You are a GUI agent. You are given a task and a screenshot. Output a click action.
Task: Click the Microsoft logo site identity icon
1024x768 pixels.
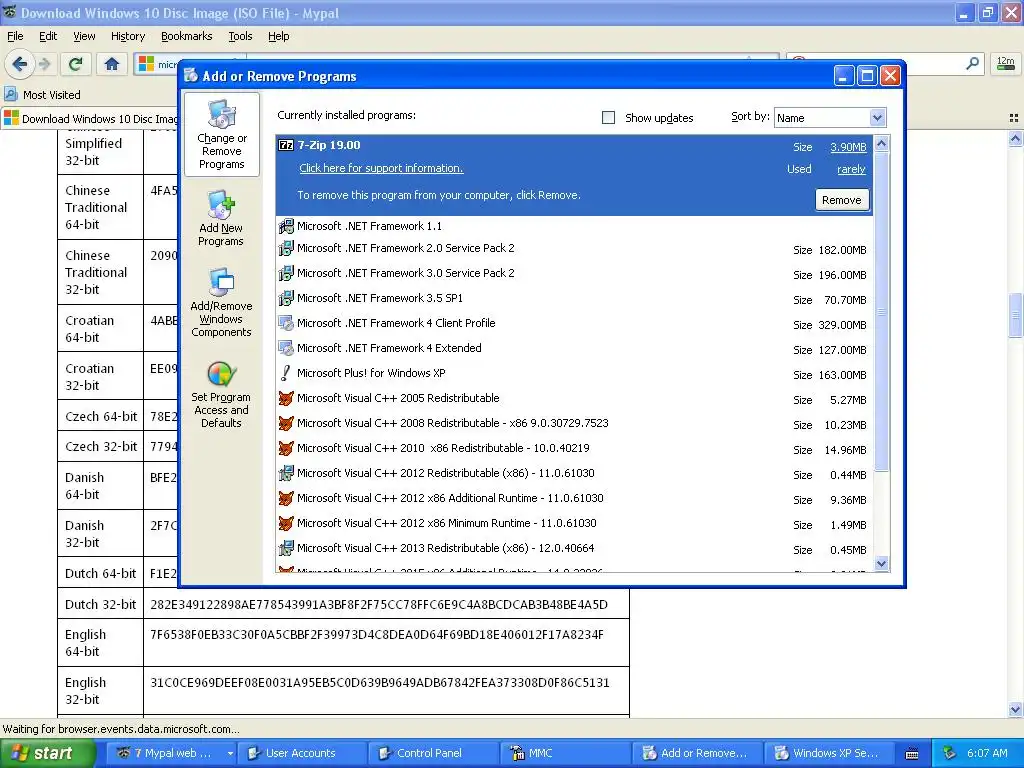pyautogui.click(x=146, y=63)
